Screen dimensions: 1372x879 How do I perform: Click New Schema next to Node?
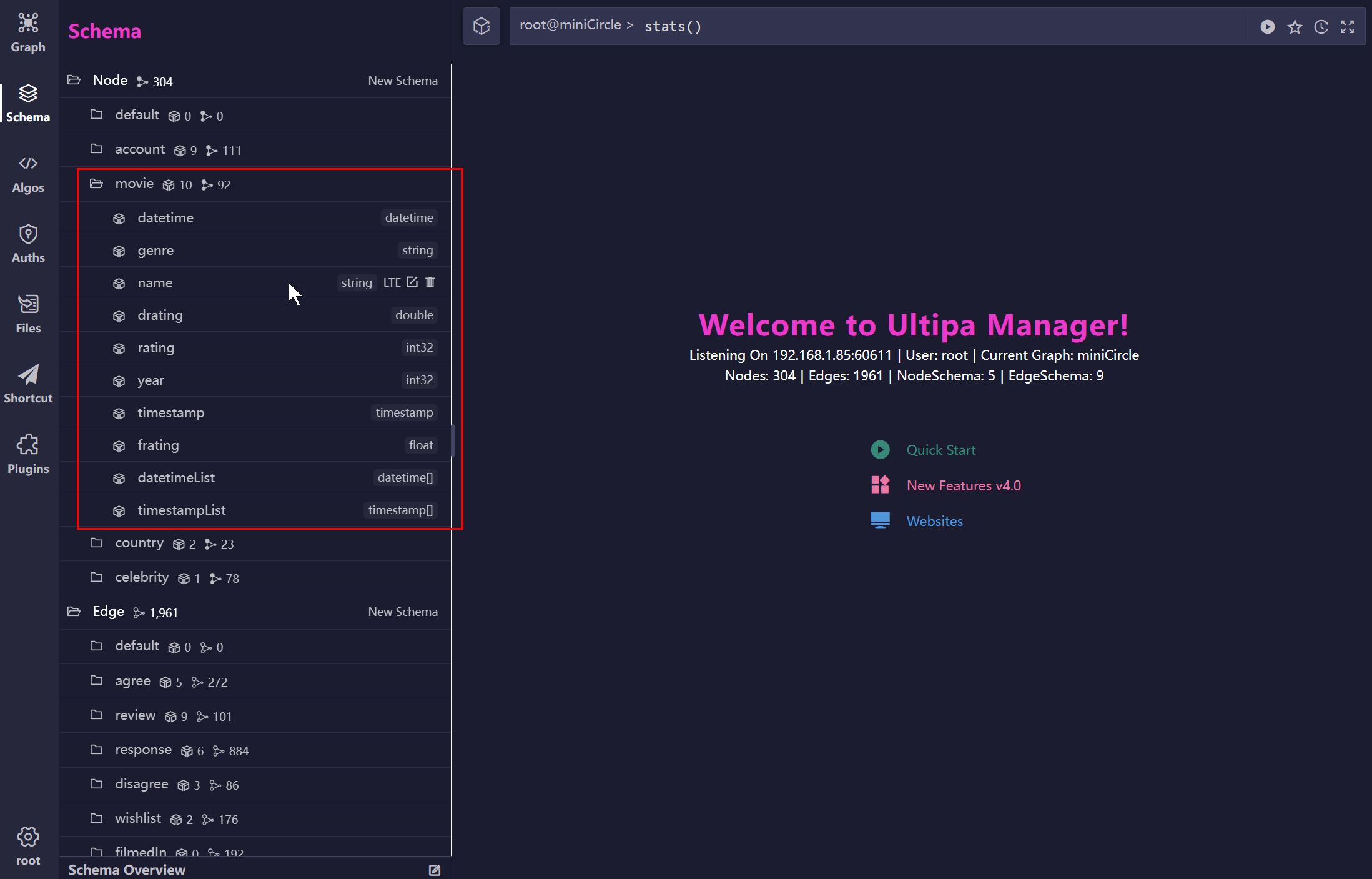point(403,81)
